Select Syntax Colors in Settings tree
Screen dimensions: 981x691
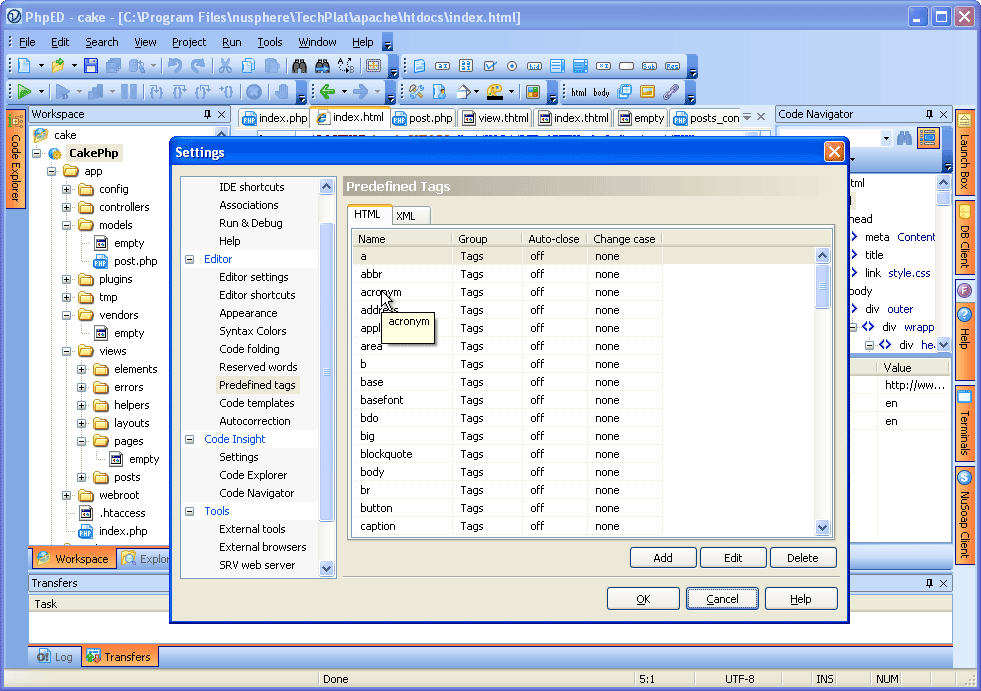pos(253,331)
